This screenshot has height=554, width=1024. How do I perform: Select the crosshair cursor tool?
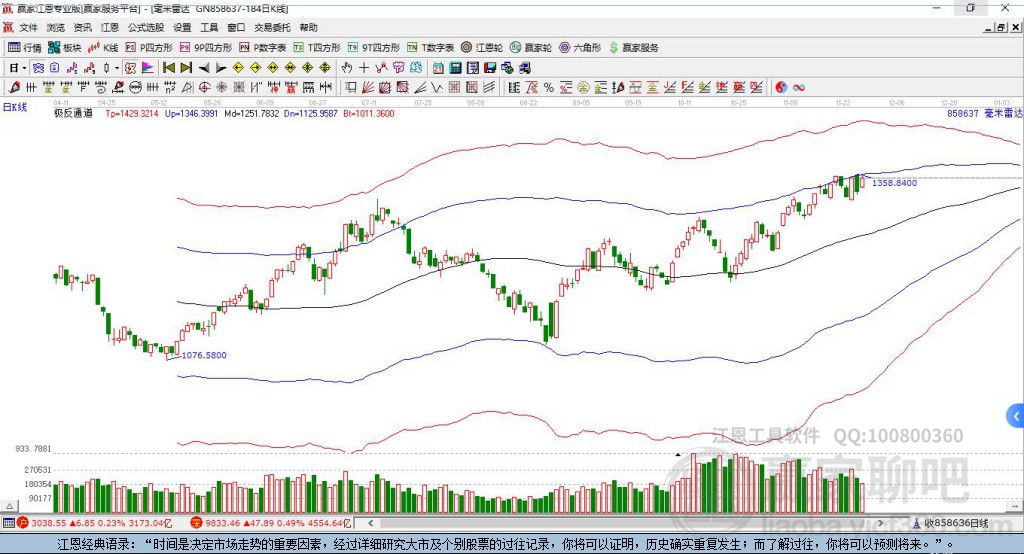coord(364,68)
